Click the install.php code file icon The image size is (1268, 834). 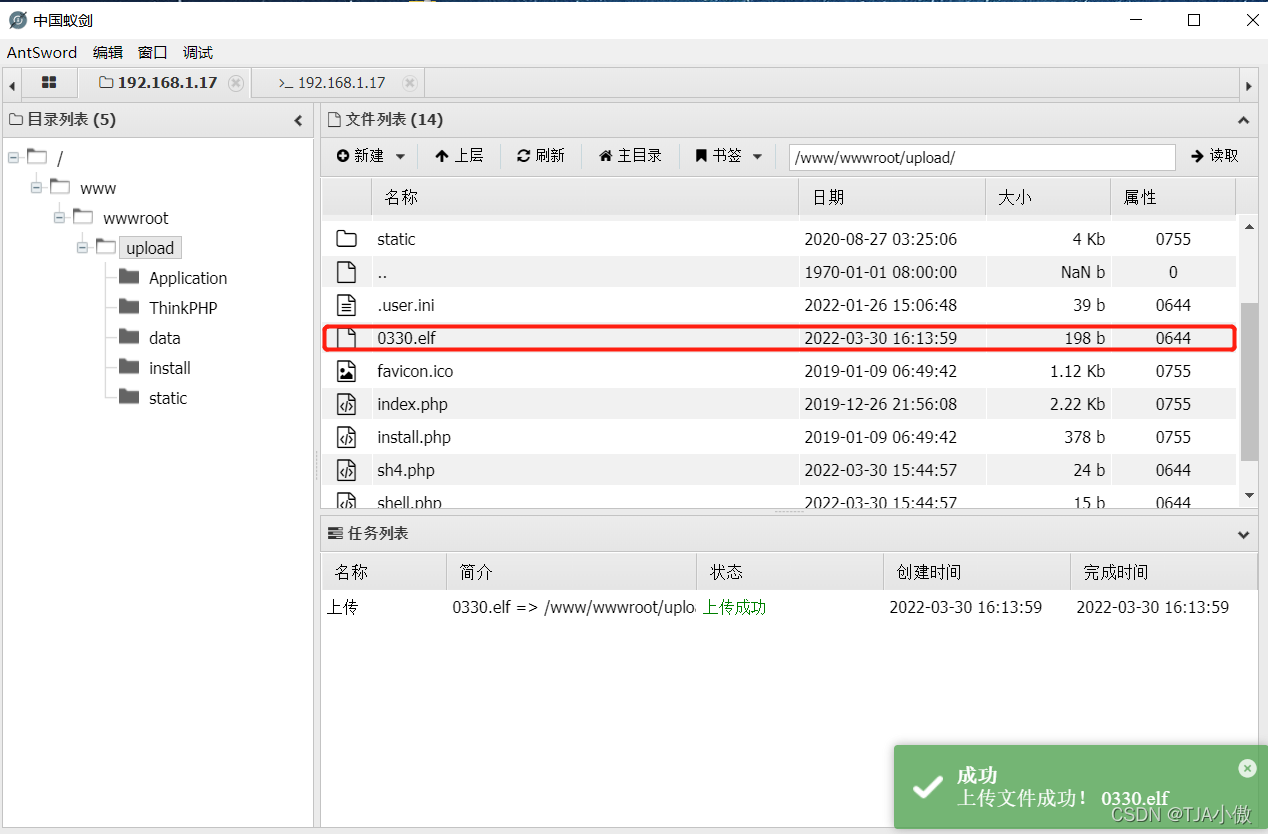(x=346, y=437)
